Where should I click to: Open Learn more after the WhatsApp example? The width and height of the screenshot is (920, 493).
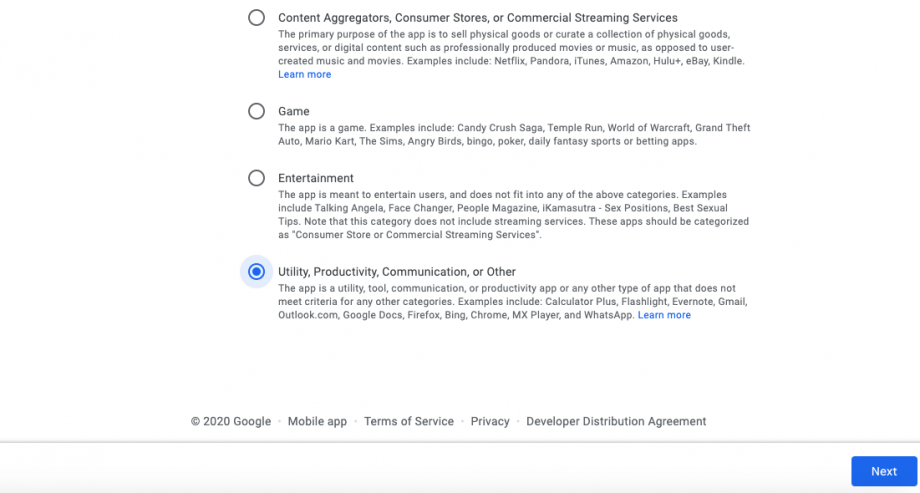(x=664, y=315)
